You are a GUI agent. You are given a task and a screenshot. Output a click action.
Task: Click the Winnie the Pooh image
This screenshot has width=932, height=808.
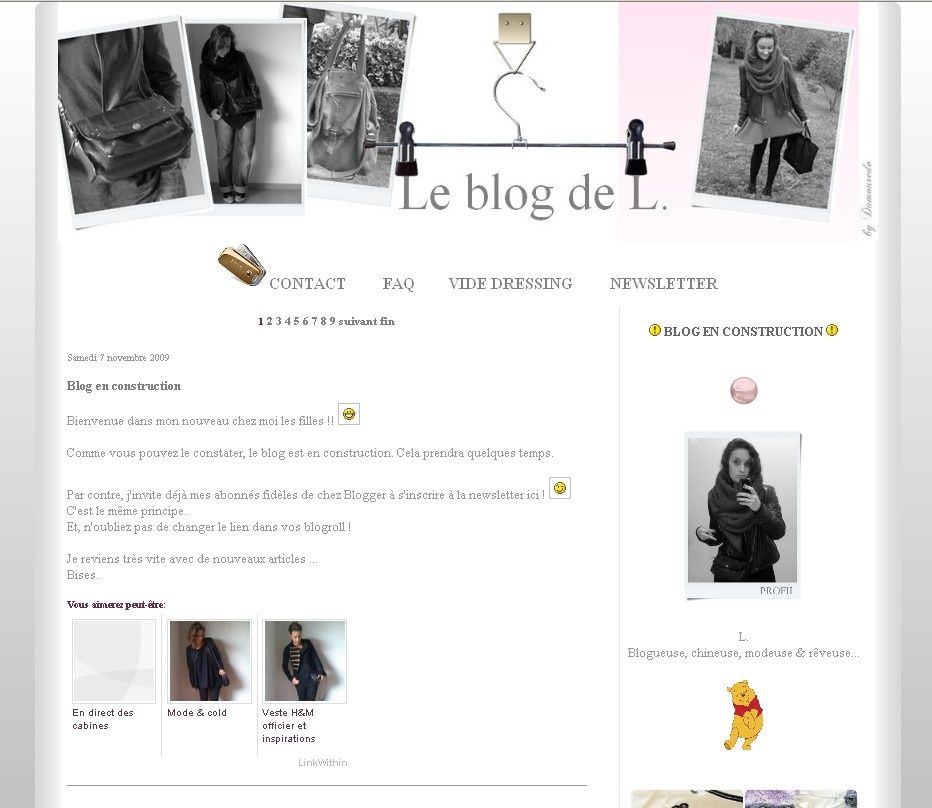(744, 715)
